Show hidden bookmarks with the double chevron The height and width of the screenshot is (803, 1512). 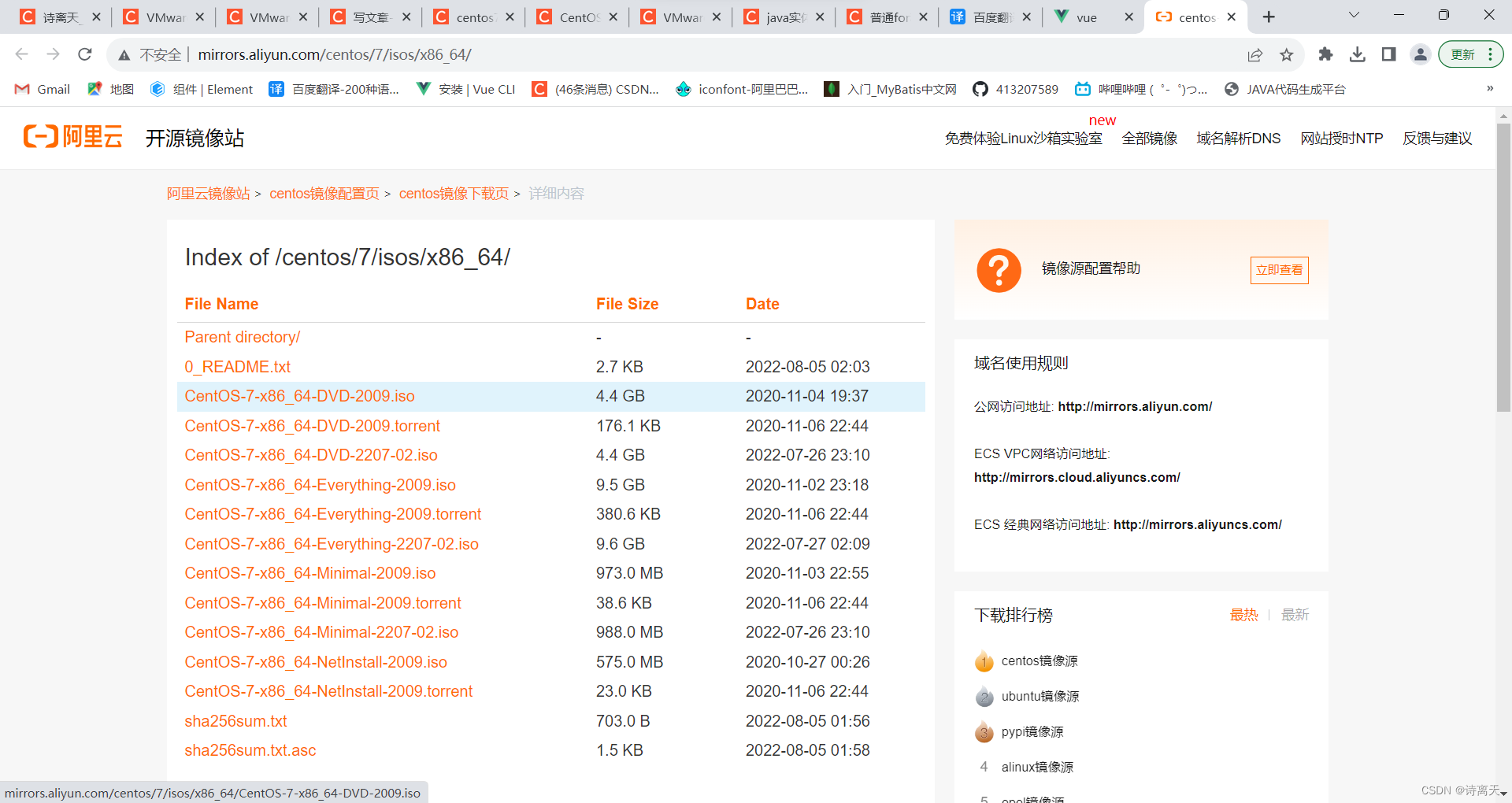tap(1490, 89)
